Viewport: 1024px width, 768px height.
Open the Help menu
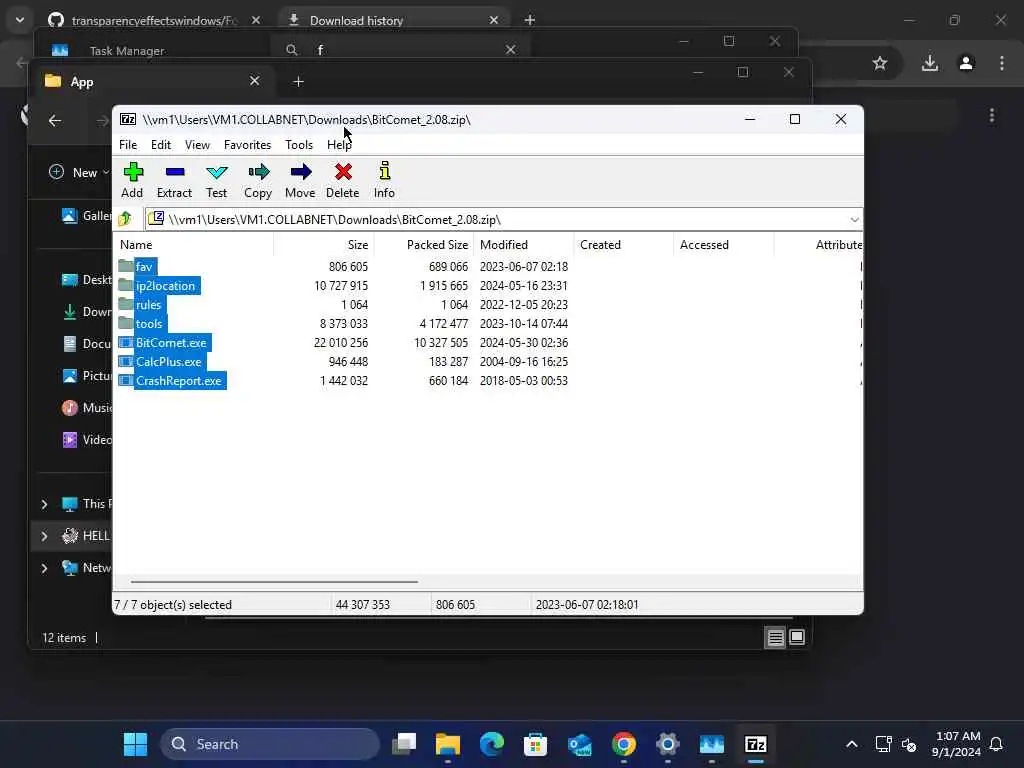(x=339, y=144)
